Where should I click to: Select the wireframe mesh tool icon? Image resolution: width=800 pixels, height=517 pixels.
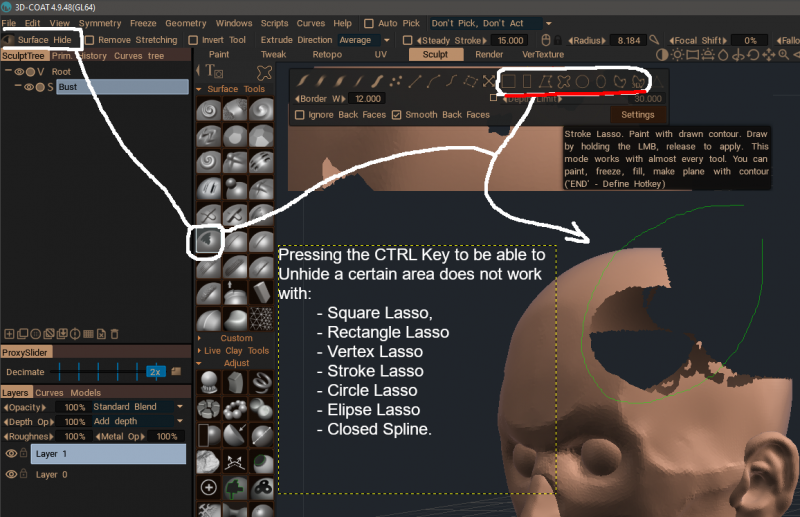tap(260, 319)
